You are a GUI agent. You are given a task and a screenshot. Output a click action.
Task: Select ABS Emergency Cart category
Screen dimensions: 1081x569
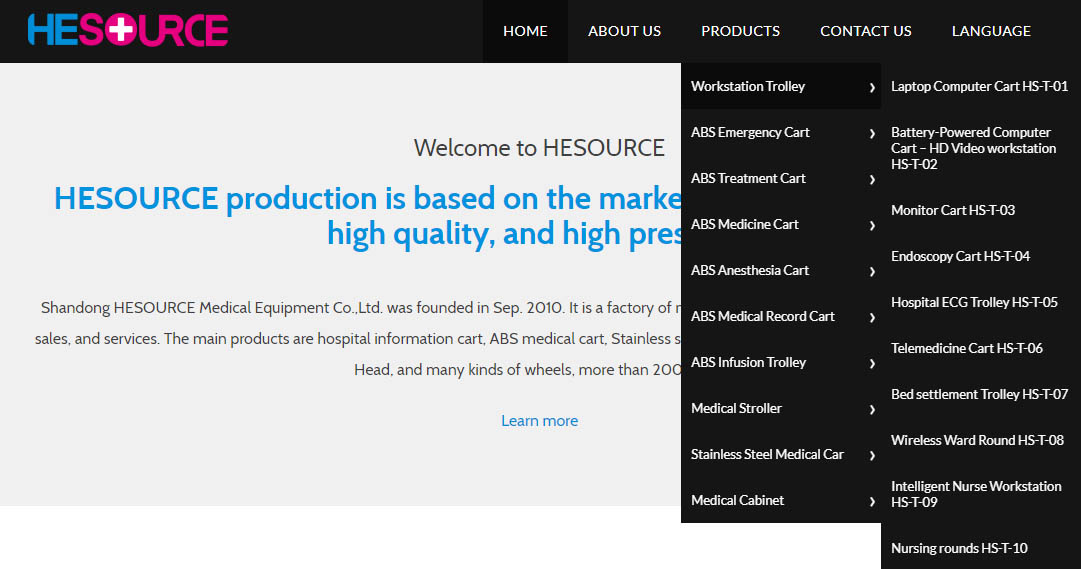(781, 132)
